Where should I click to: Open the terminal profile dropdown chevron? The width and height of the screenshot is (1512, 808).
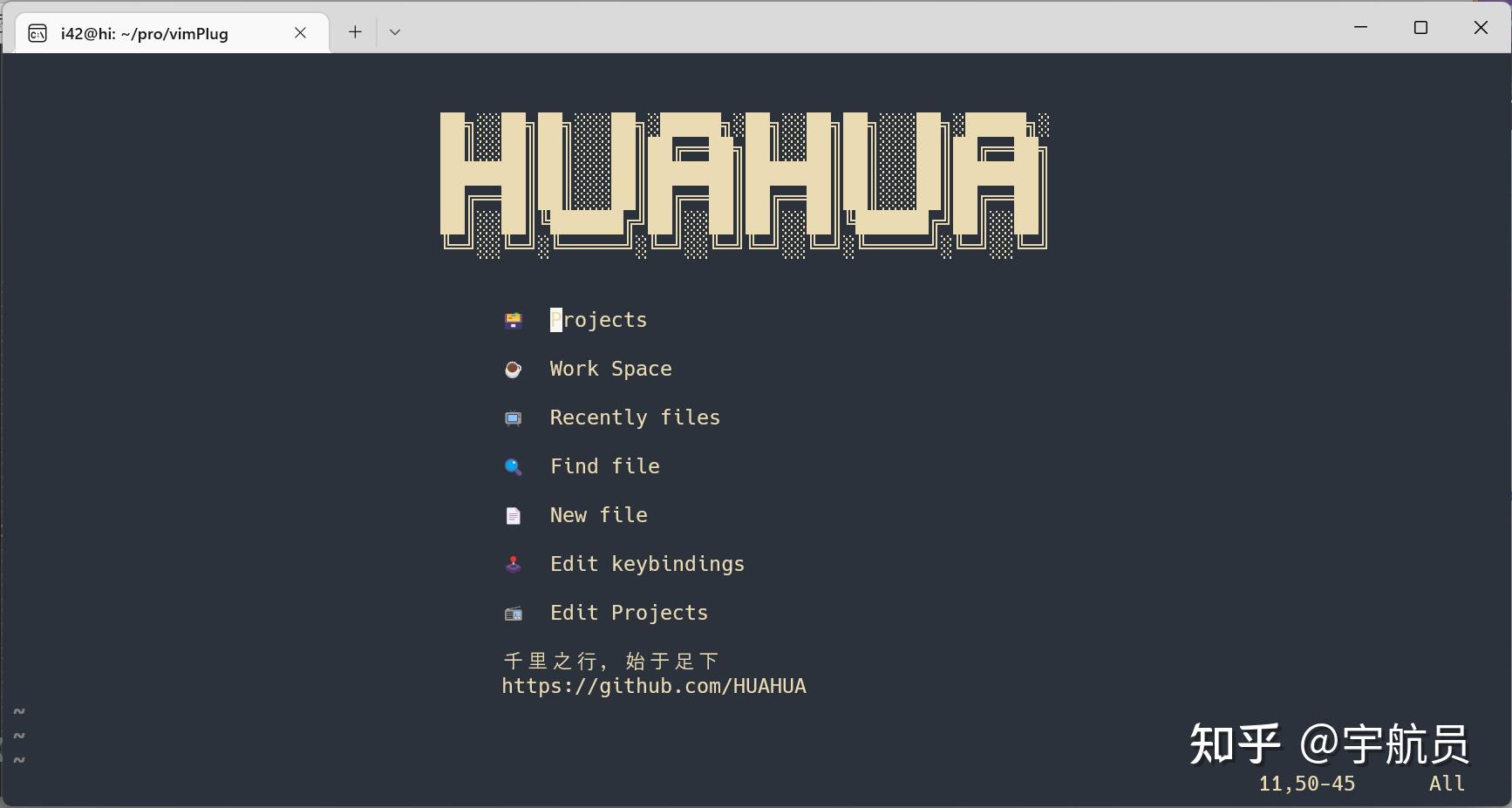395,31
